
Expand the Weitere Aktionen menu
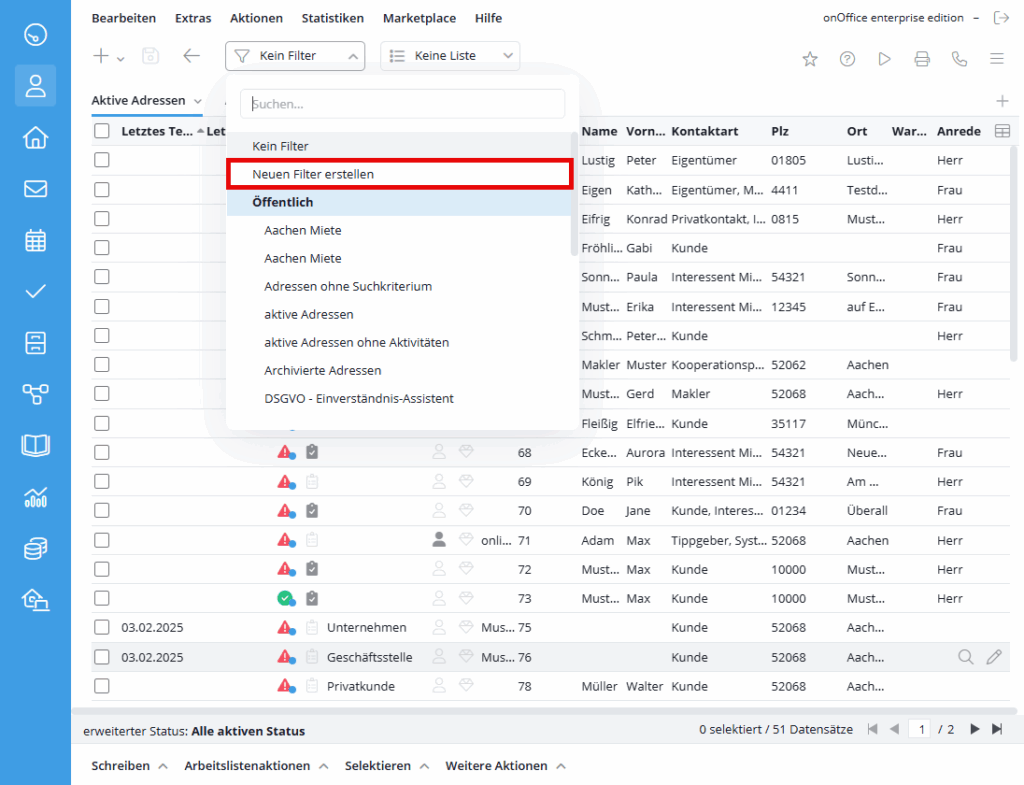click(505, 766)
